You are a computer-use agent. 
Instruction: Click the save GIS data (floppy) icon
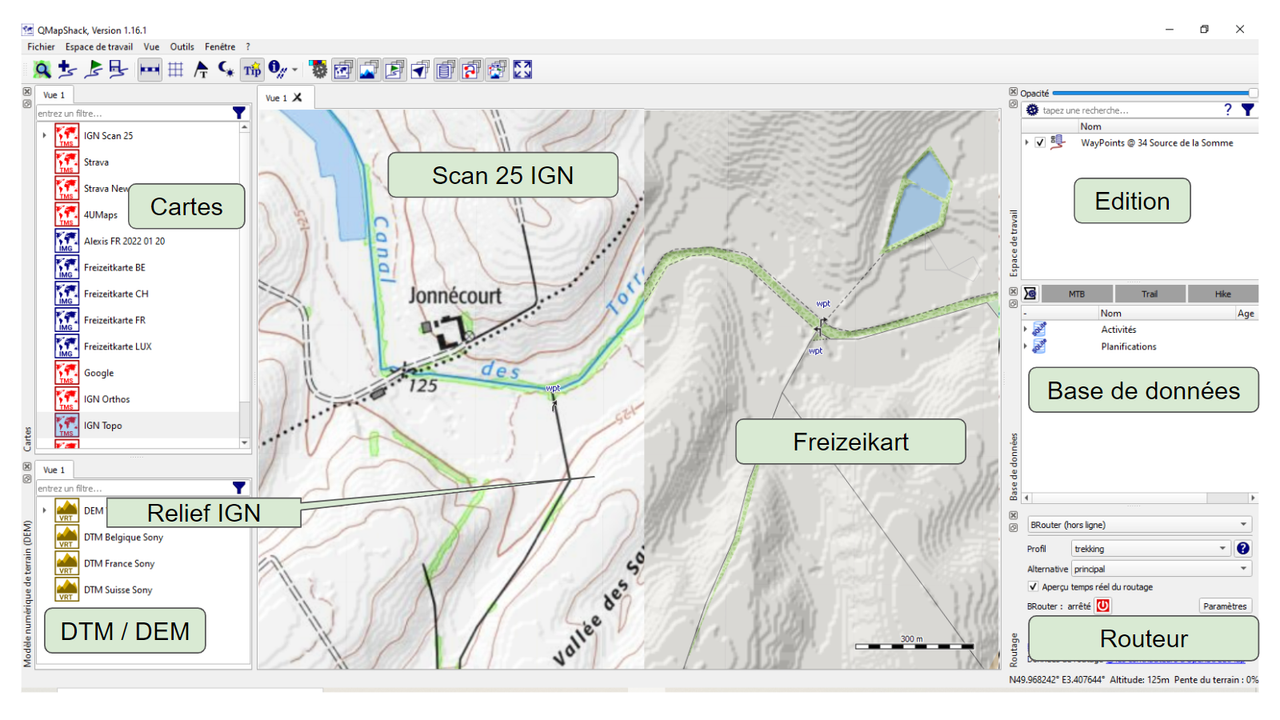click(118, 70)
